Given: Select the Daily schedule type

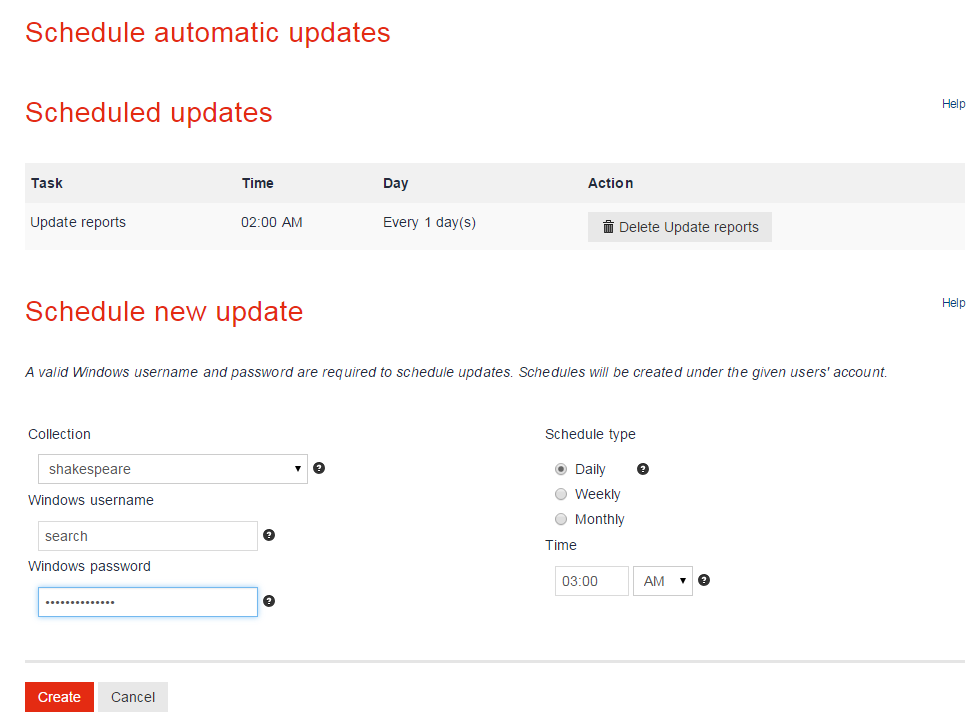Looking at the screenshot, I should pos(561,469).
